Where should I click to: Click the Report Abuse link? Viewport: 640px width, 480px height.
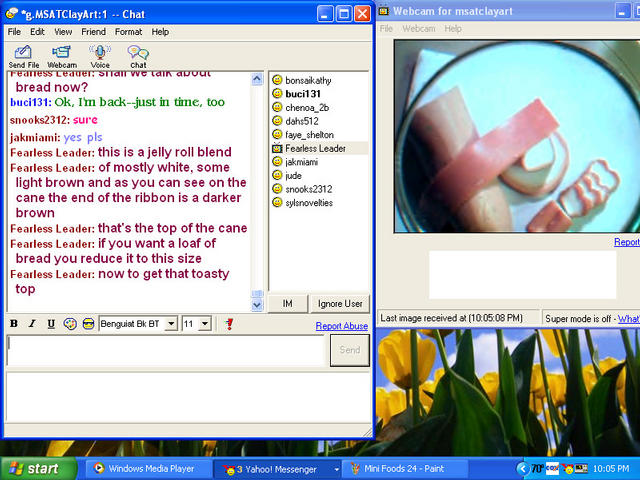(342, 326)
